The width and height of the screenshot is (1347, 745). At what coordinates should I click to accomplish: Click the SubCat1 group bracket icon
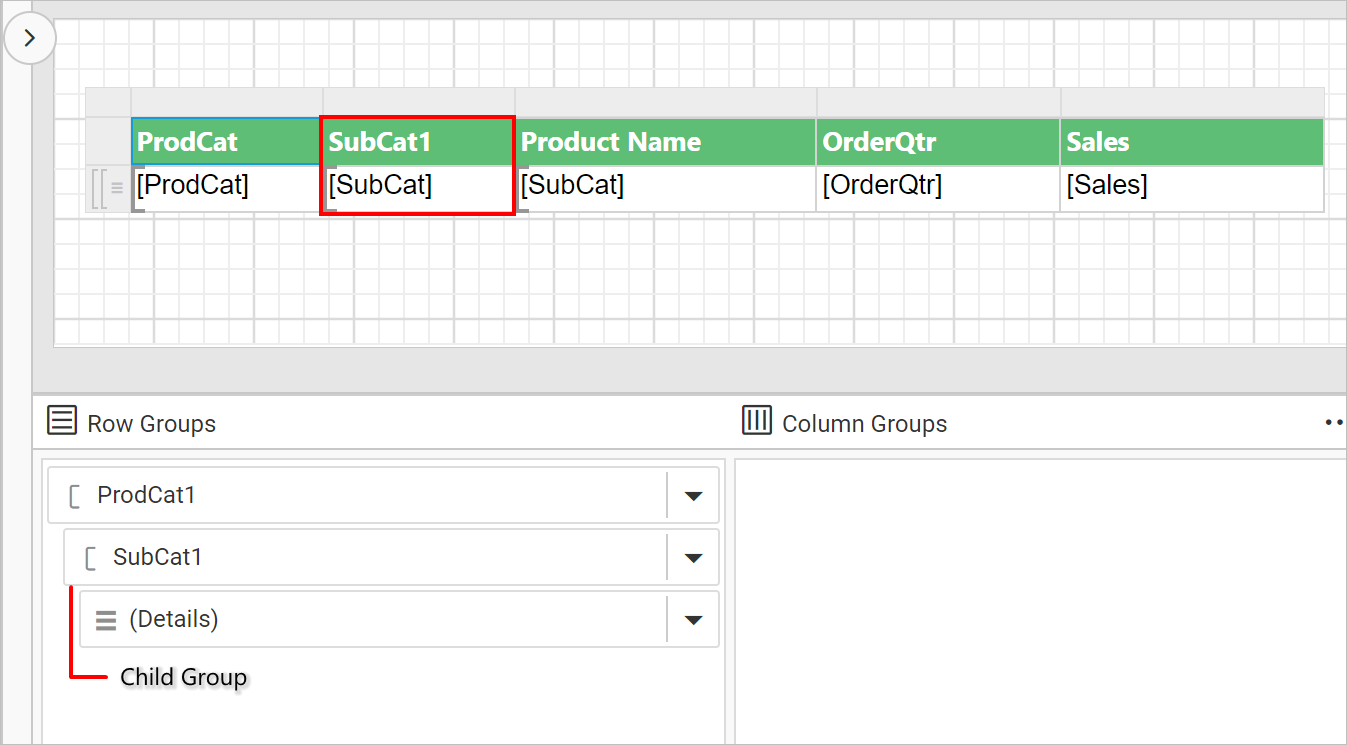click(90, 558)
